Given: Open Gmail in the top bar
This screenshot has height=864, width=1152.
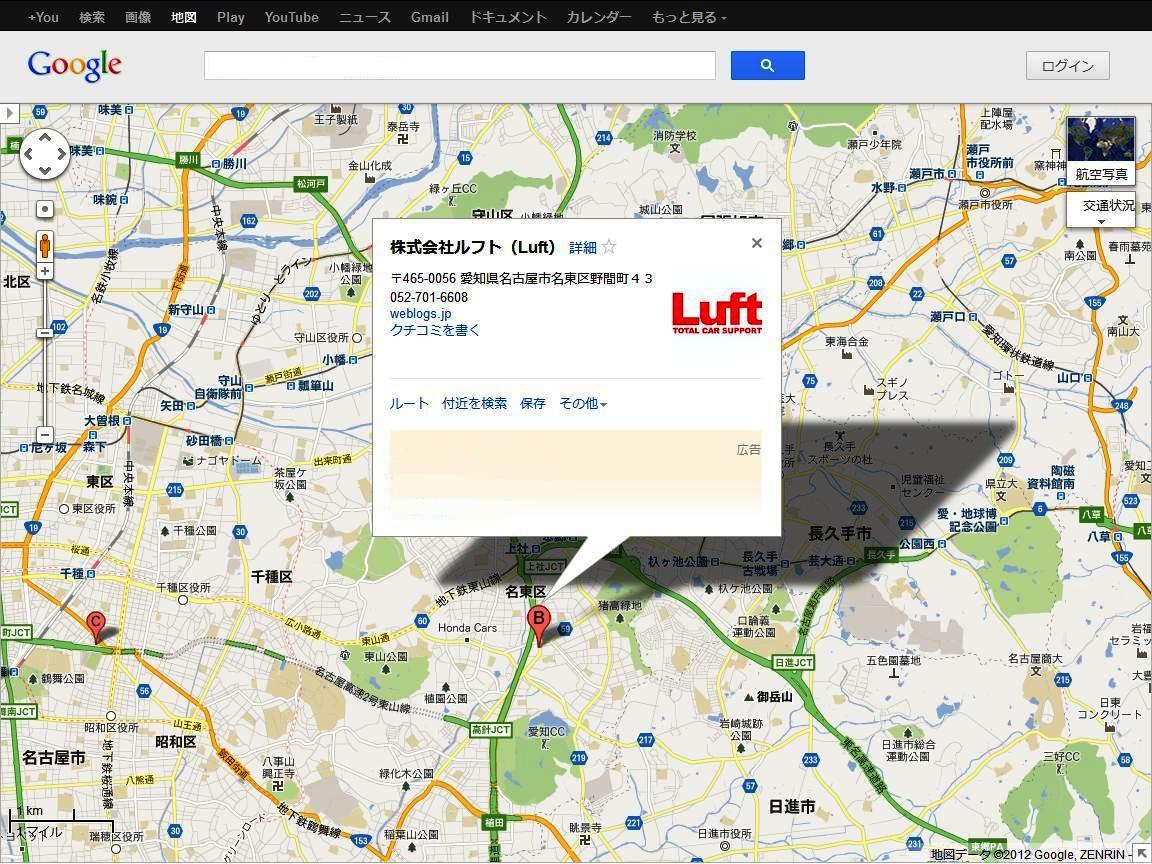Looking at the screenshot, I should (x=430, y=17).
